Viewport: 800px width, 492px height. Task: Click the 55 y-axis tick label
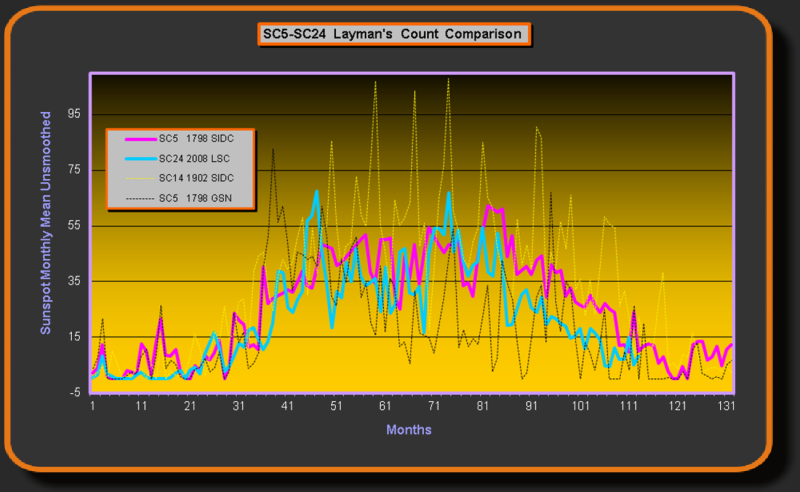72,226
